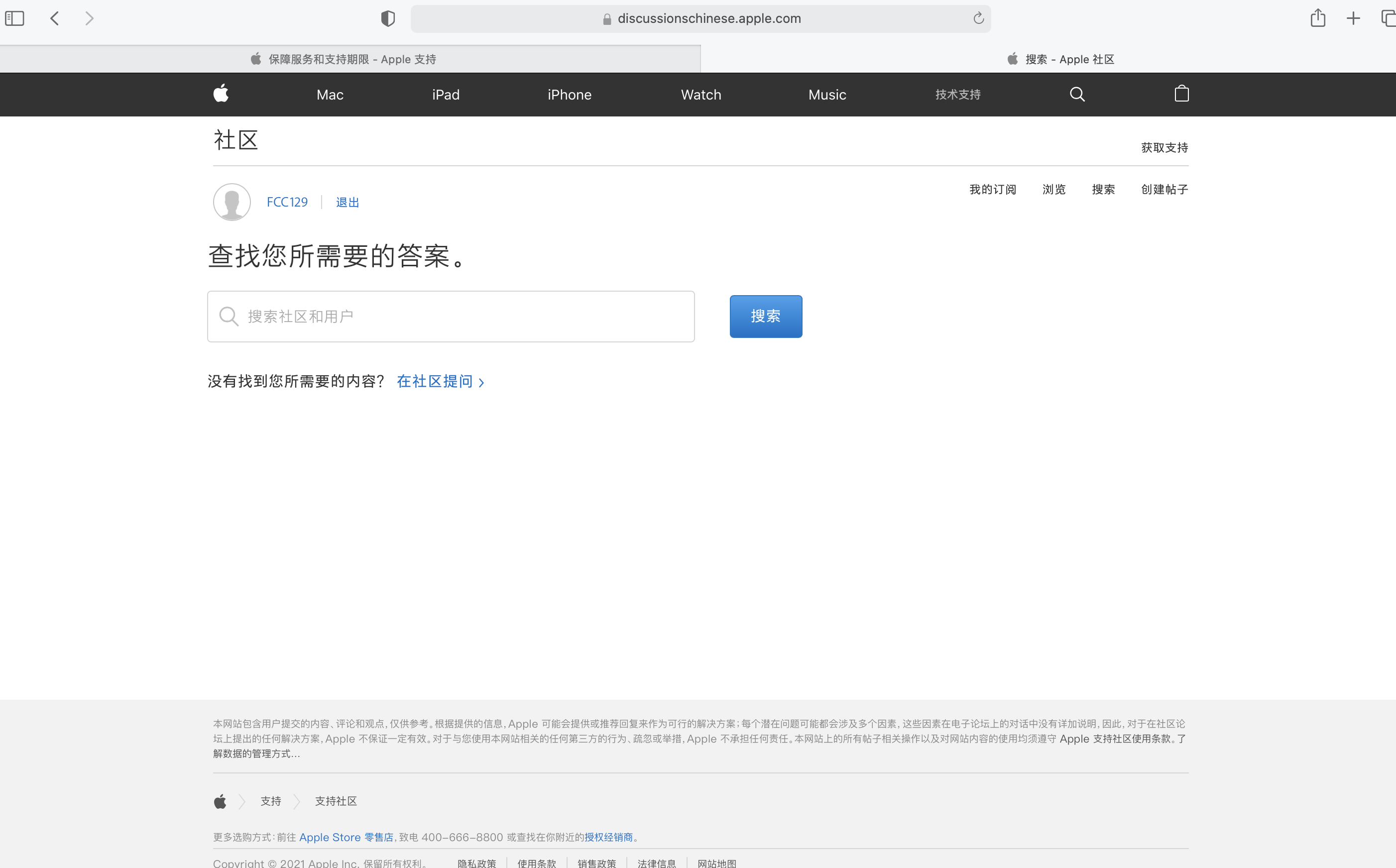Open the shopping bag icon
1396x868 pixels.
click(1181, 94)
